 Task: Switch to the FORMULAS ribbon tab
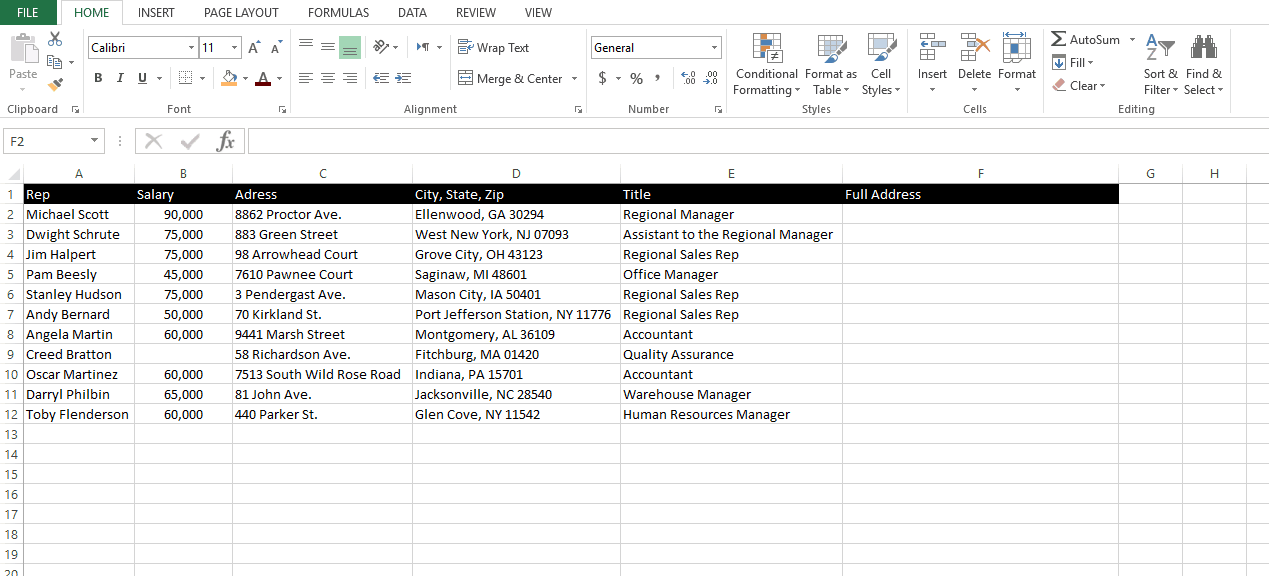click(338, 12)
